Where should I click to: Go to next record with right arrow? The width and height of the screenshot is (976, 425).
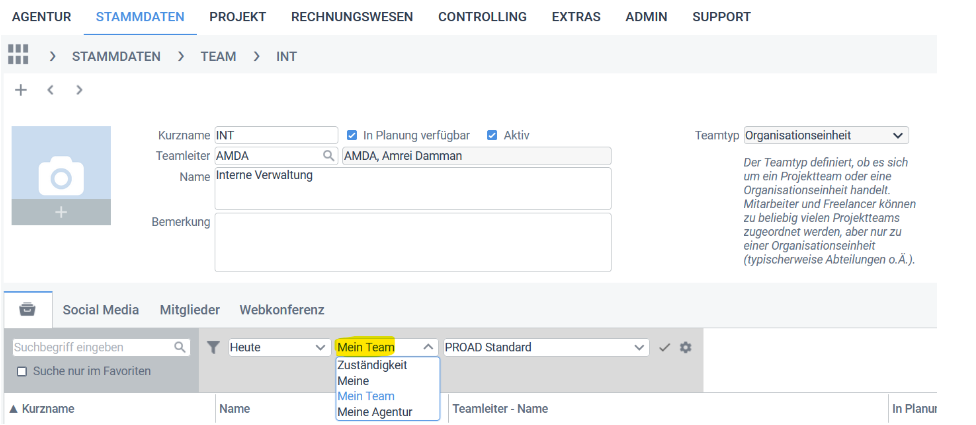pos(79,90)
